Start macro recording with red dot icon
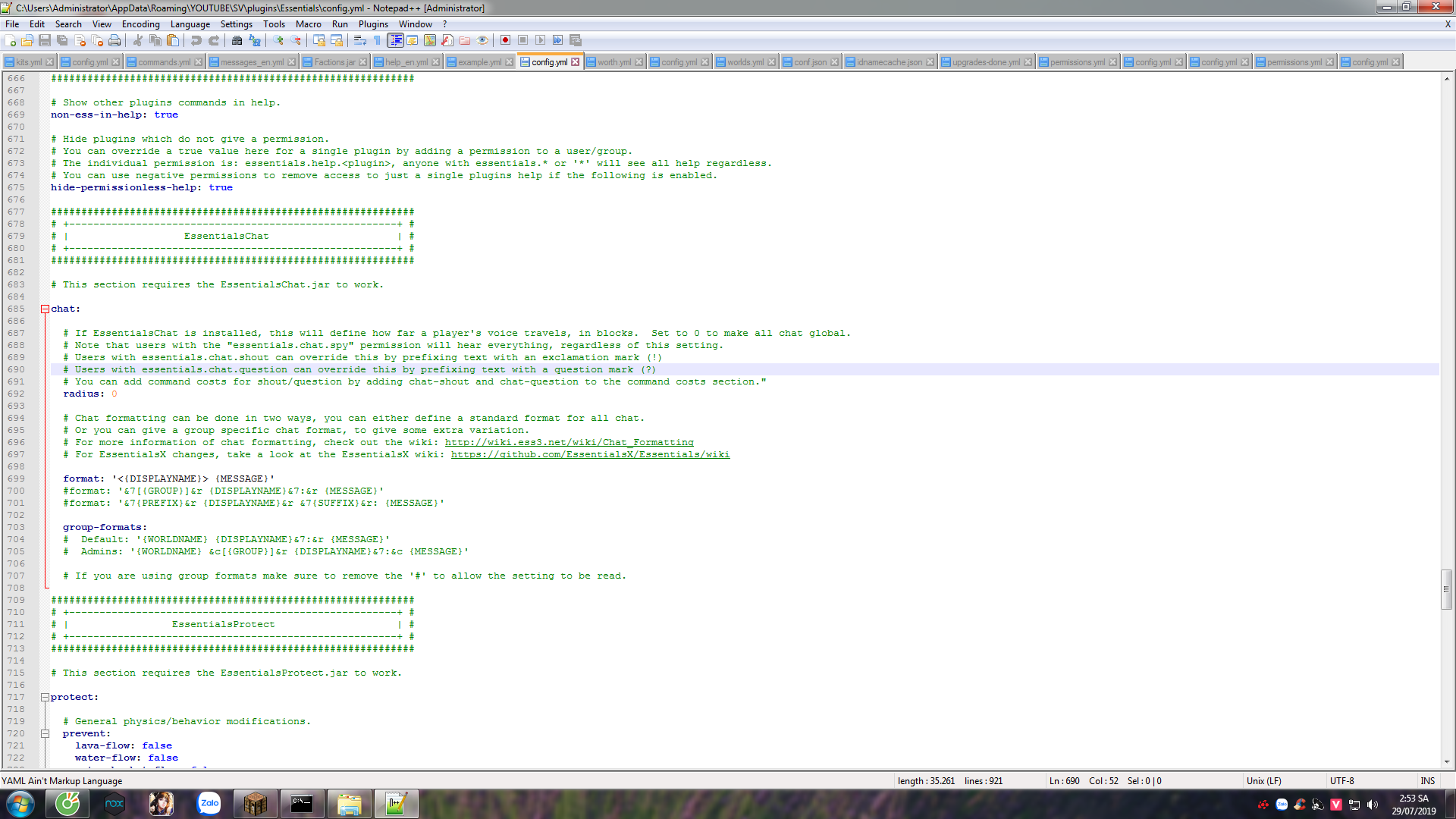This screenshot has height=819, width=1456. click(x=505, y=40)
